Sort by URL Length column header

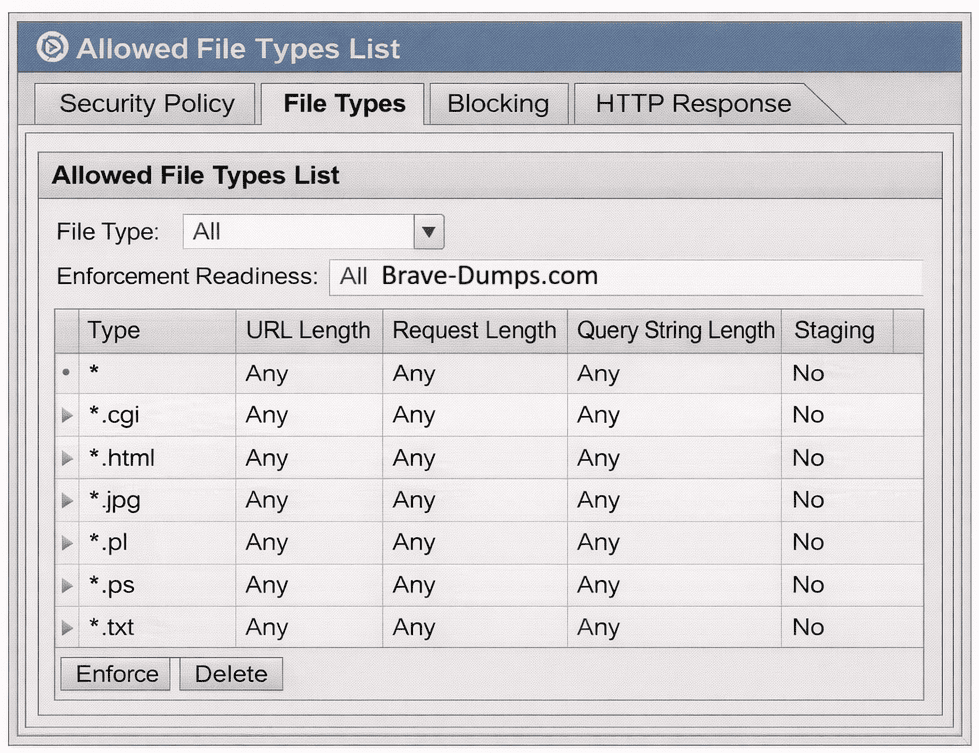[x=308, y=331]
